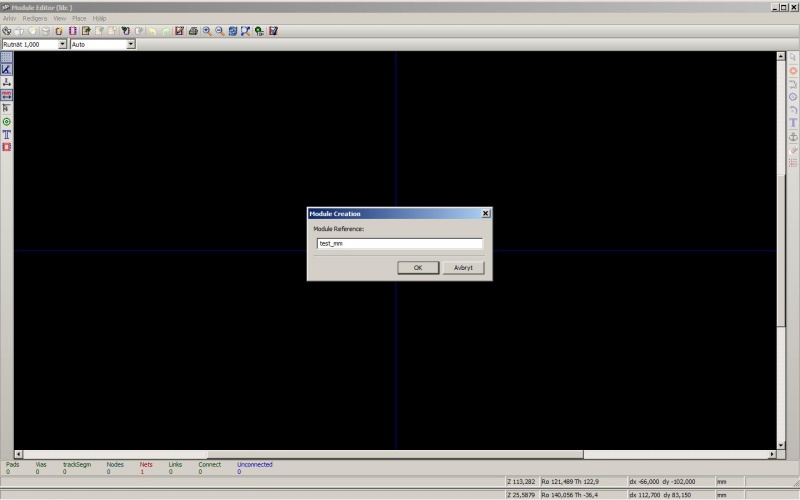Image resolution: width=800 pixels, height=500 pixels.
Task: Click the zoom in magnifier icon
Action: point(207,31)
